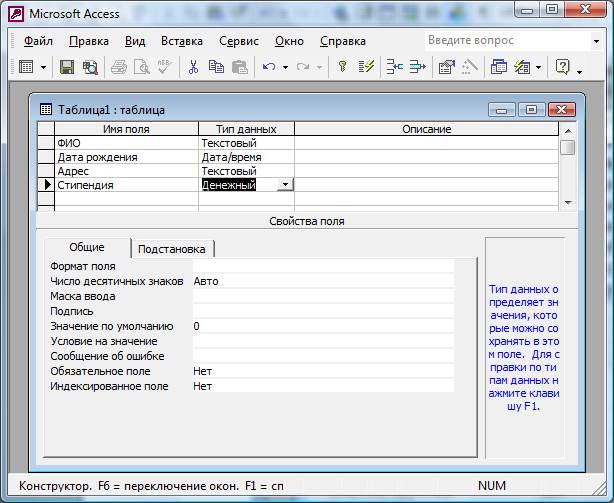
Task: Click the New Object icon
Action: point(522,67)
